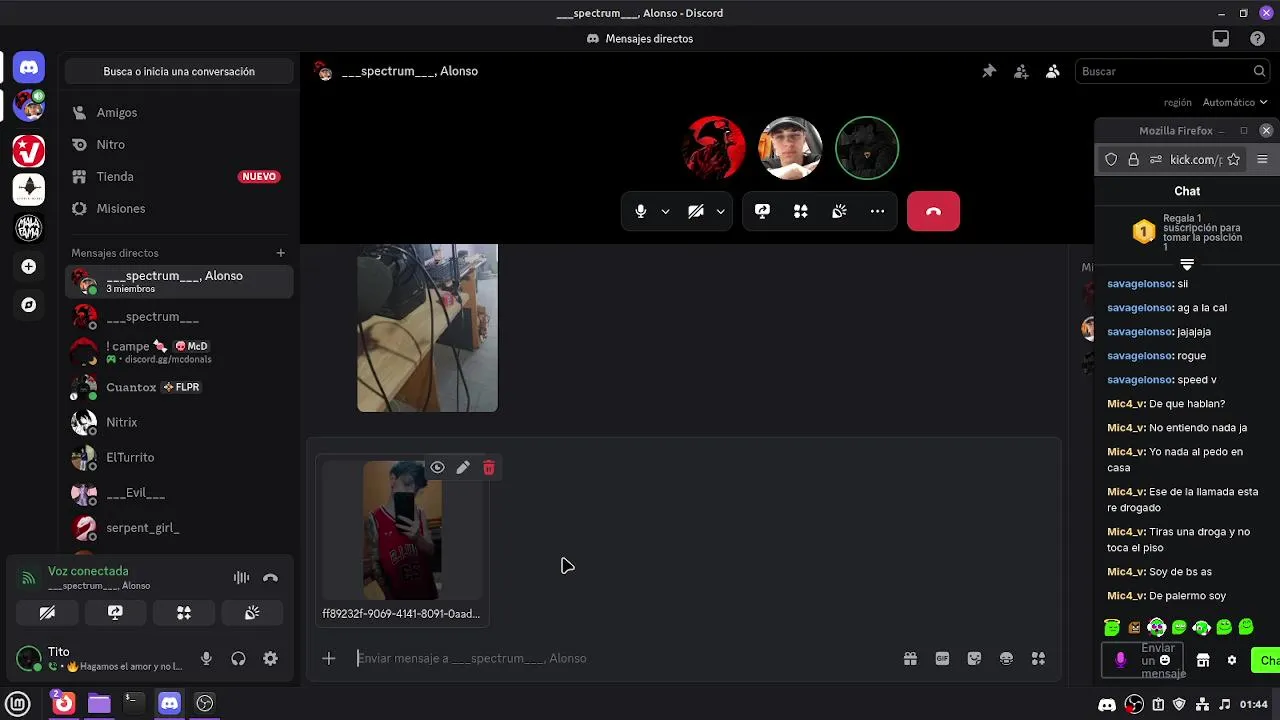Toggle noise suppression waveform icon
1280x720 pixels.
(241, 578)
